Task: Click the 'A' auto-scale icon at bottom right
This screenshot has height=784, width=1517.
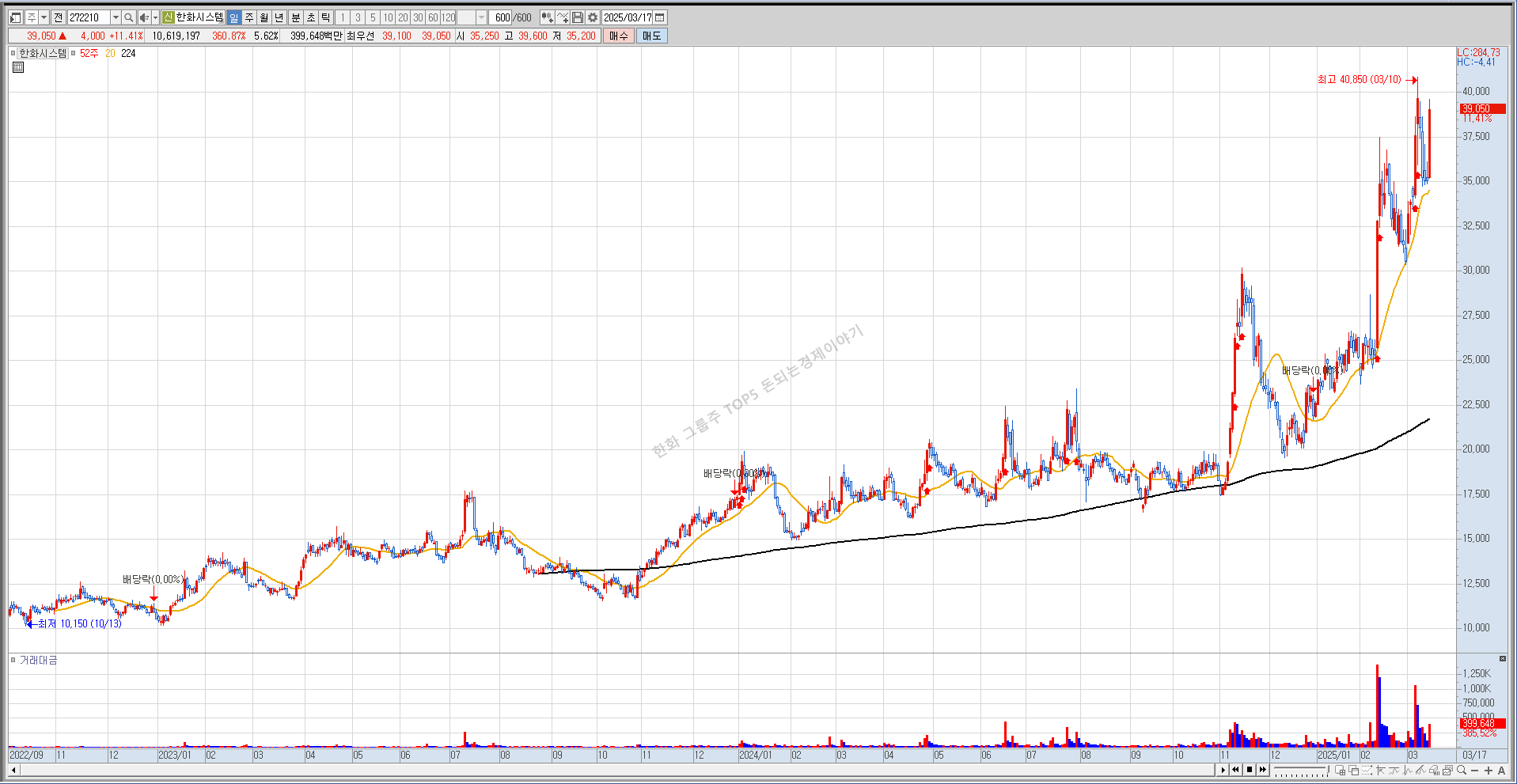Action: pyautogui.click(x=1501, y=771)
